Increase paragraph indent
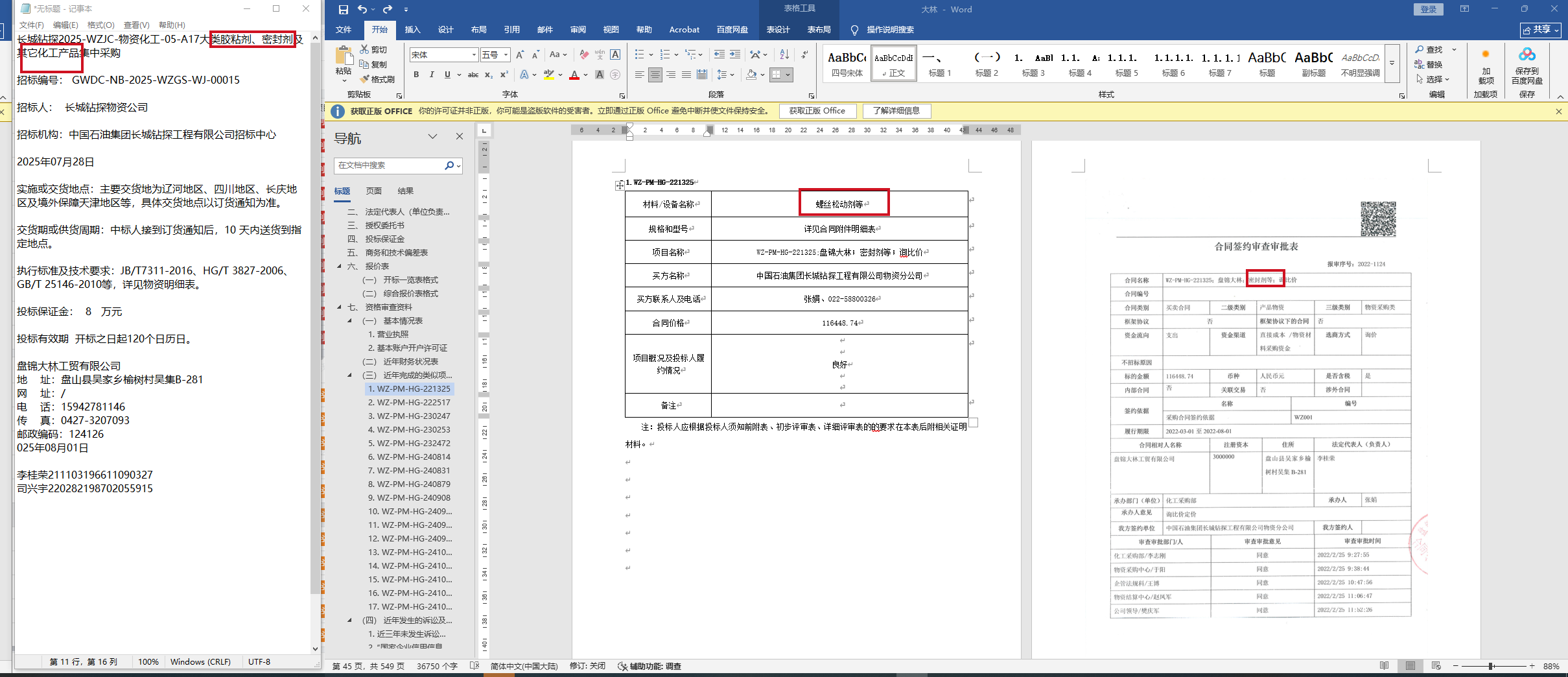Viewport: 1568px width, 677px height. click(735, 55)
